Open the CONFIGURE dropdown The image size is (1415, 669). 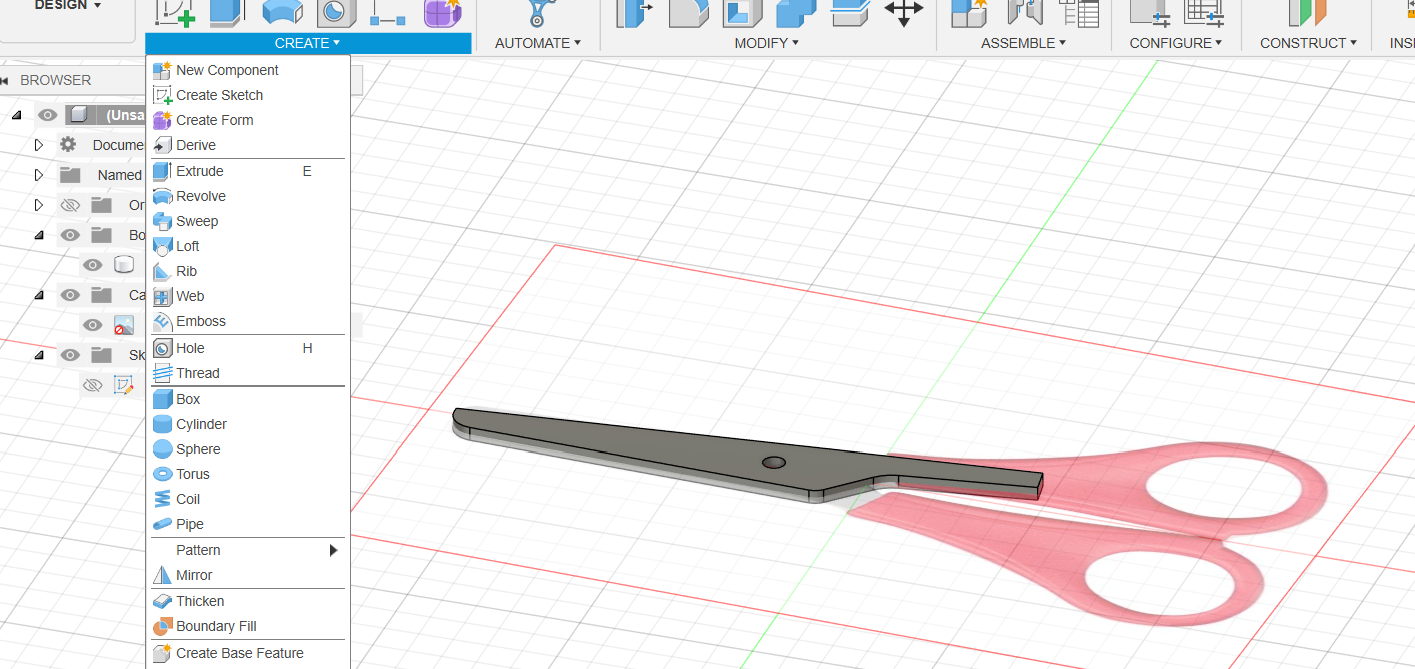pos(1176,43)
